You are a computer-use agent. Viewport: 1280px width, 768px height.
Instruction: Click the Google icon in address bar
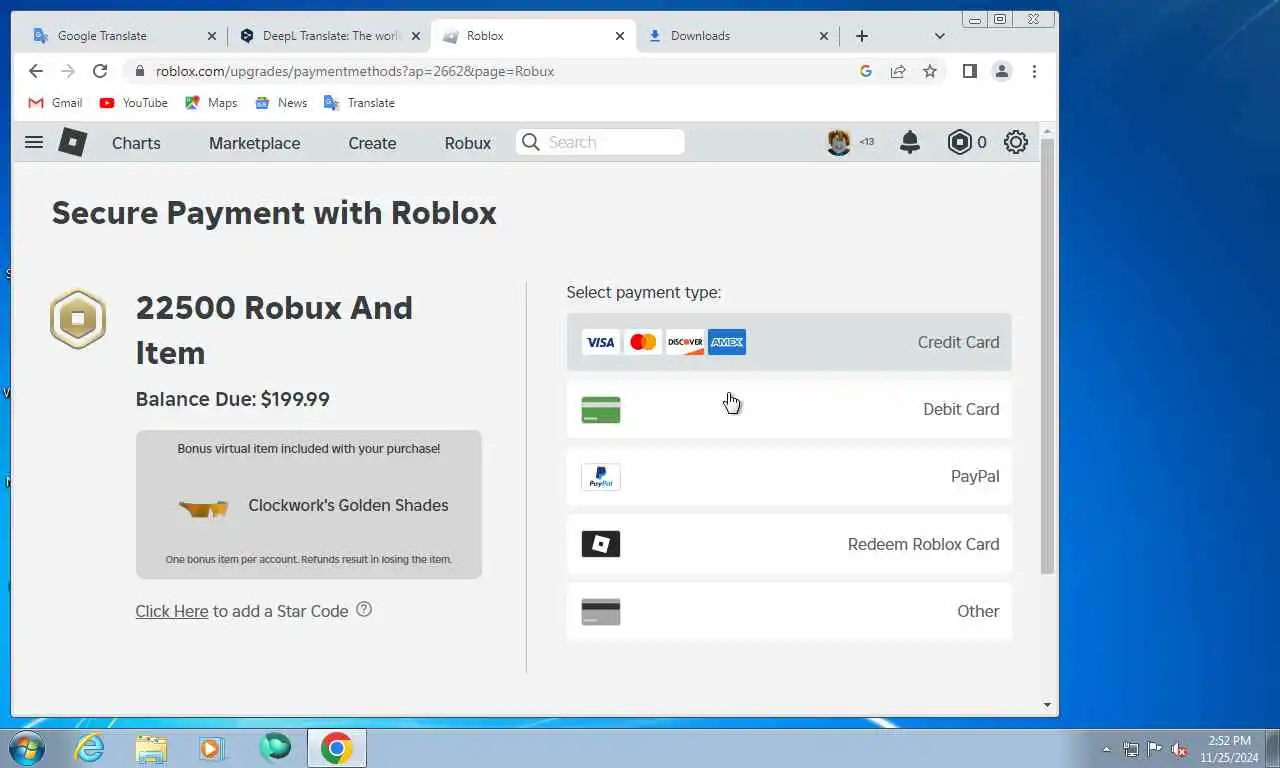[x=866, y=71]
